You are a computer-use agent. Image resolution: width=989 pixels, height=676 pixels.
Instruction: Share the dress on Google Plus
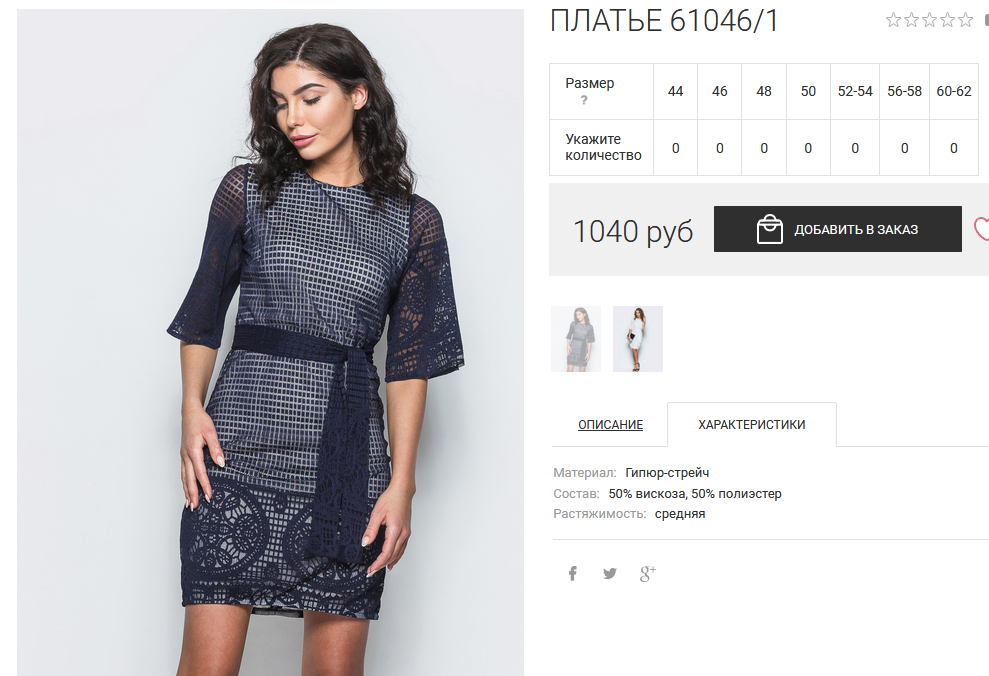click(x=648, y=573)
